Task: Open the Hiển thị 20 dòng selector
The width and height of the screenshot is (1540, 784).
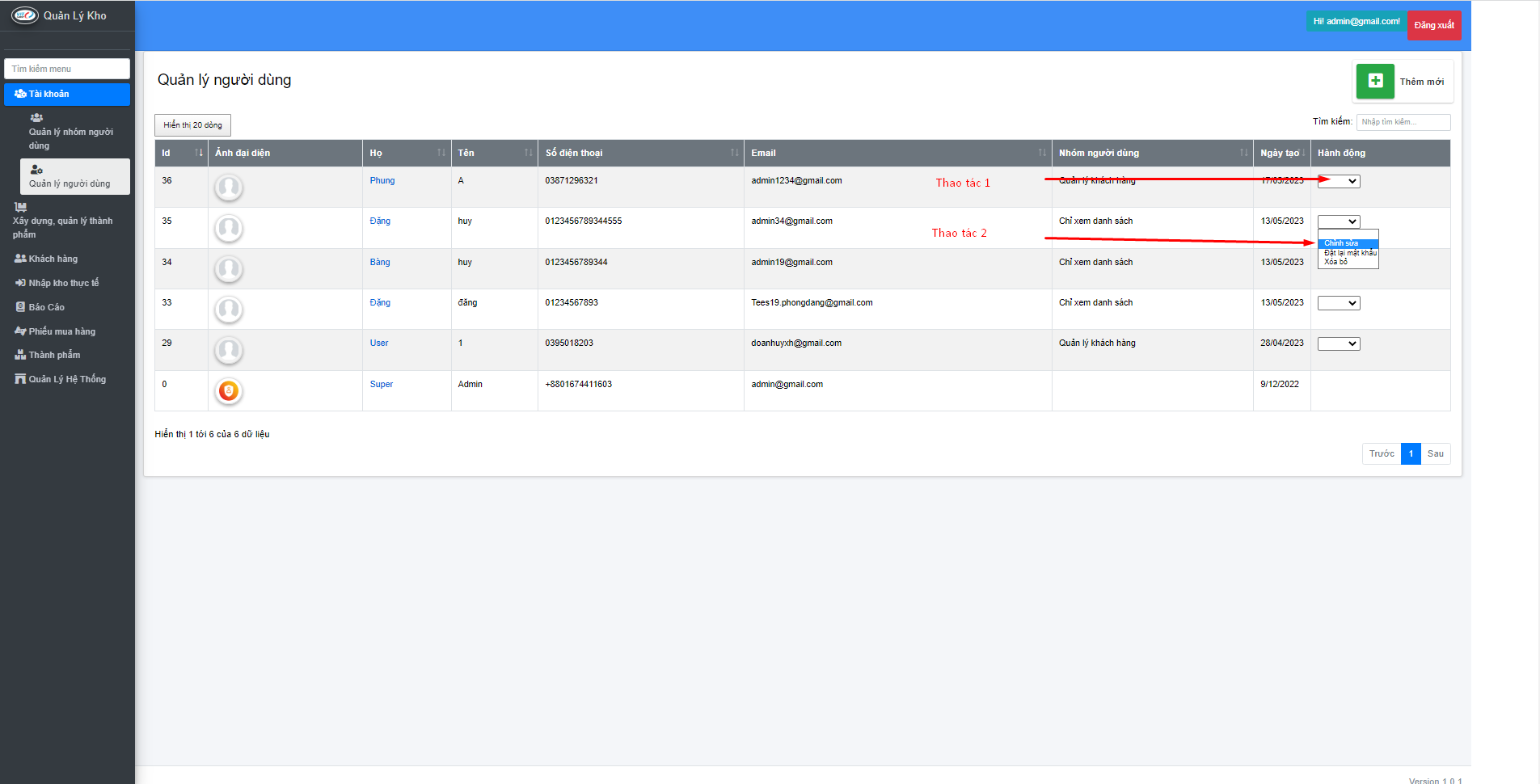Action: pyautogui.click(x=192, y=125)
